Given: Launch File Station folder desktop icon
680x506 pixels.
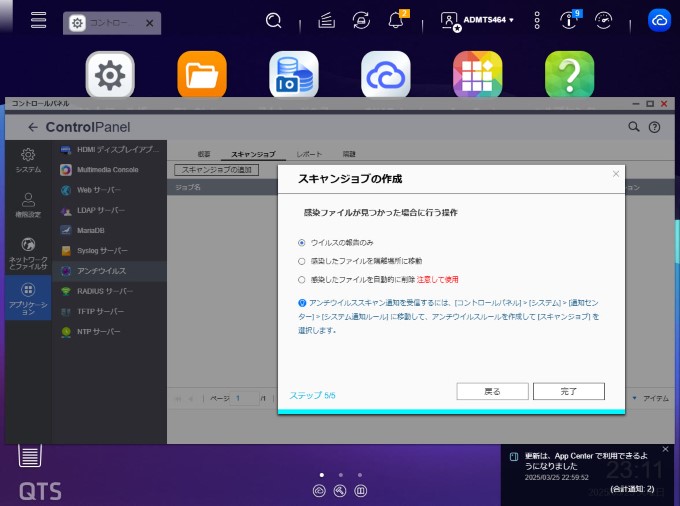Looking at the screenshot, I should click(x=202, y=75).
